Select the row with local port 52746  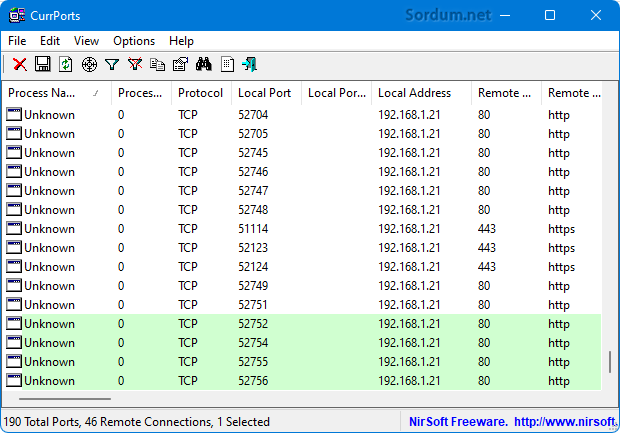click(x=303, y=172)
